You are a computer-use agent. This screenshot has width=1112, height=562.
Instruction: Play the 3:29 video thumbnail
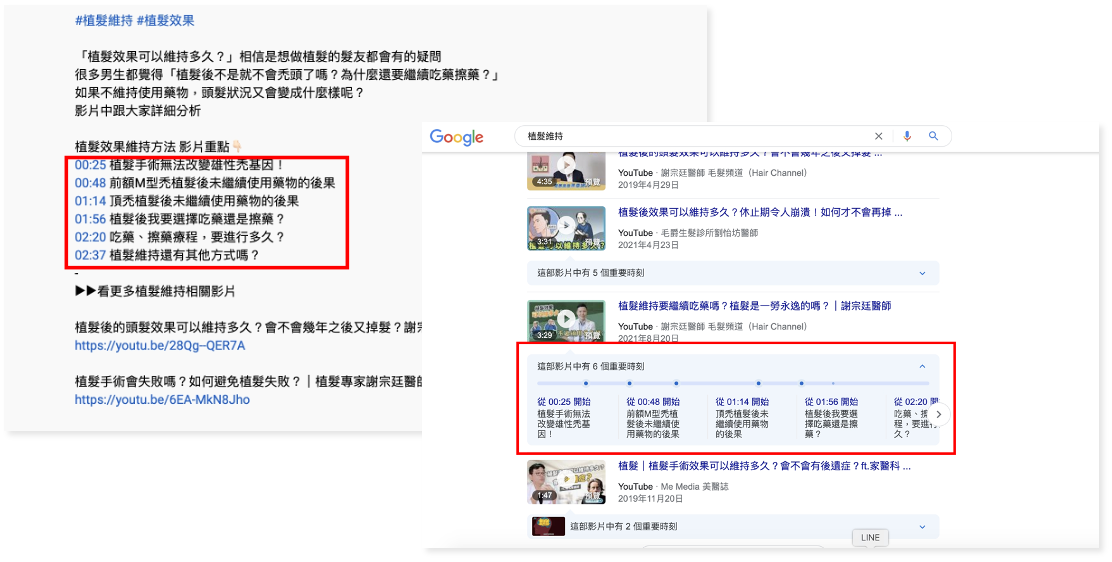coord(566,321)
